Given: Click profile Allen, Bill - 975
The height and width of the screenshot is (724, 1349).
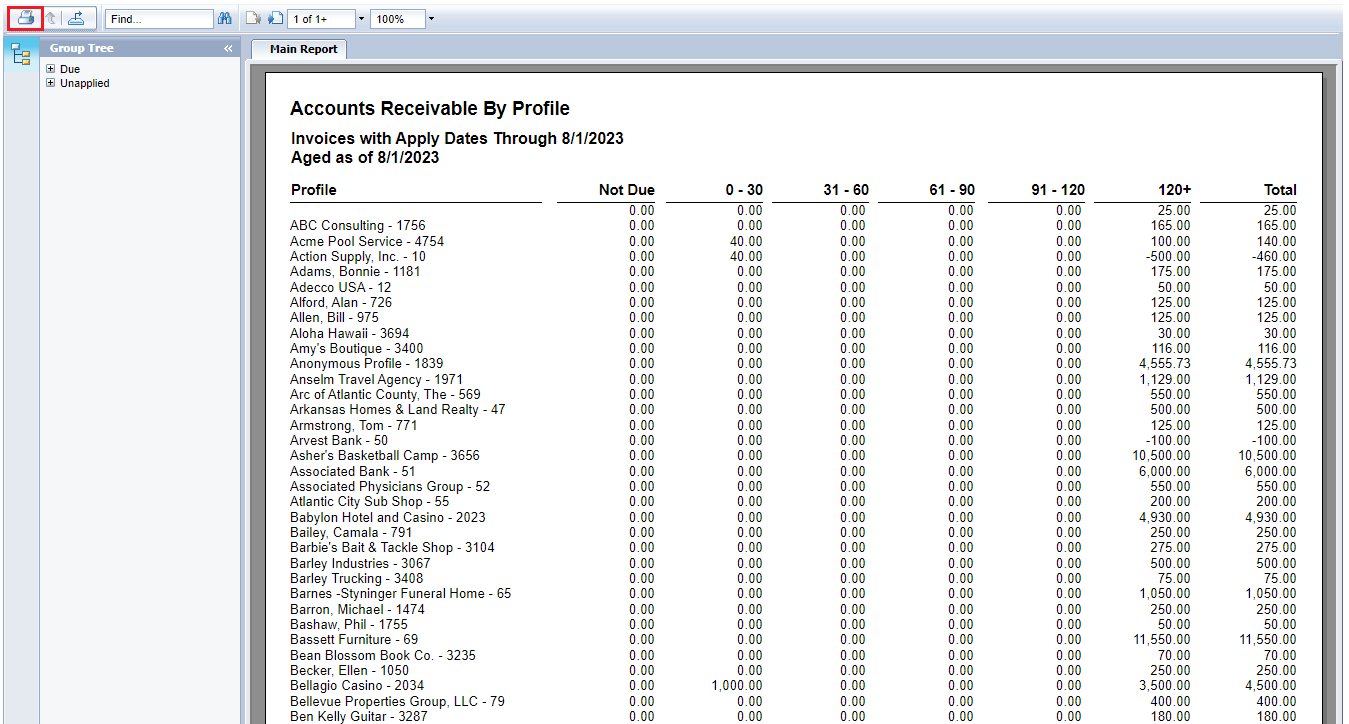Looking at the screenshot, I should click(x=334, y=317).
